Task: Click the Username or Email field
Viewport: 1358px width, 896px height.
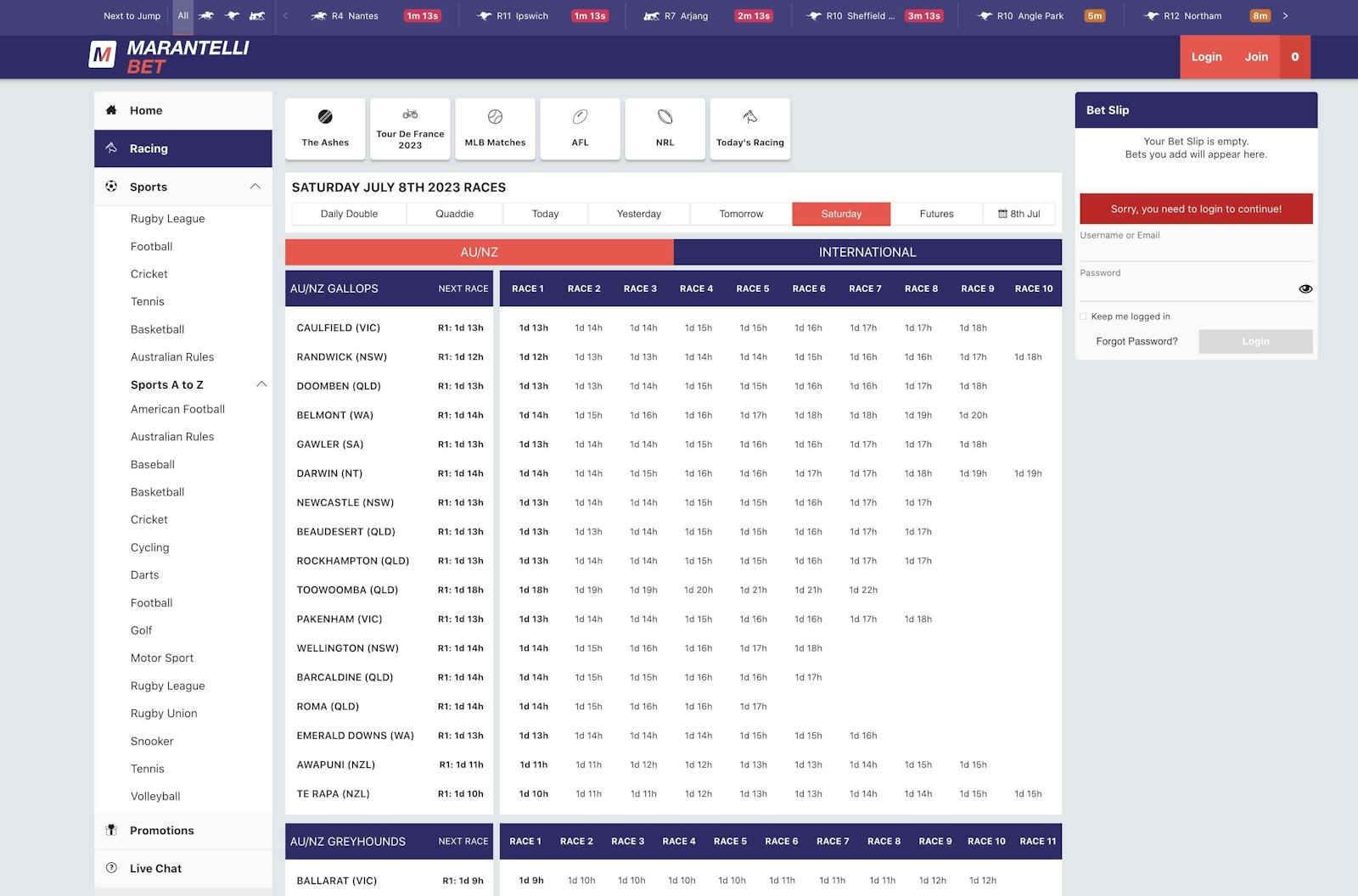Action: coord(1195,249)
